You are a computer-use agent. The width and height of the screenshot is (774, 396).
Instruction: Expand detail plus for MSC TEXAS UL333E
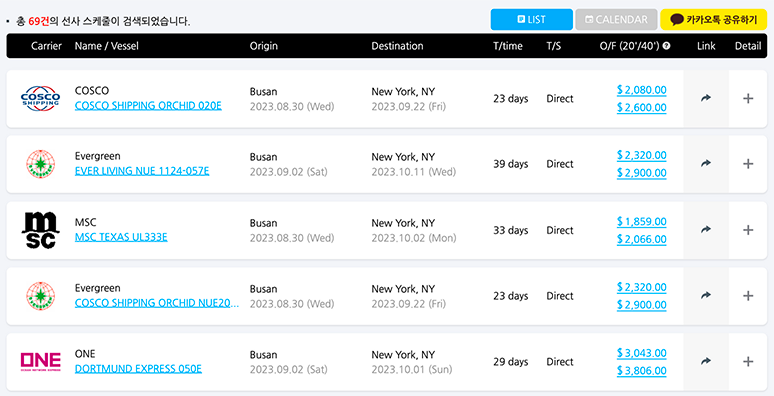[x=748, y=230]
